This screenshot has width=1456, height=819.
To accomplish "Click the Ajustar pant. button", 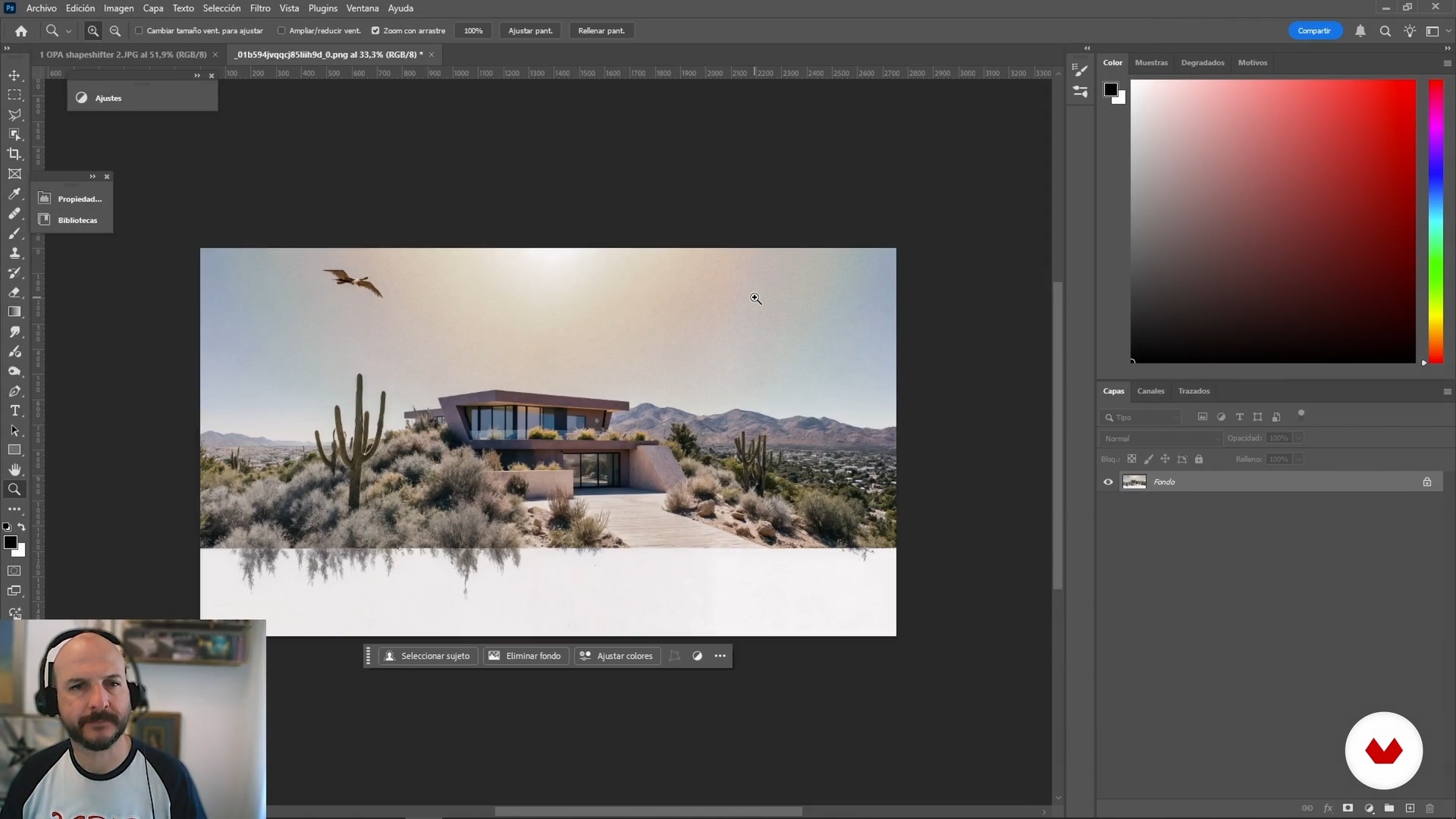I will [x=530, y=31].
